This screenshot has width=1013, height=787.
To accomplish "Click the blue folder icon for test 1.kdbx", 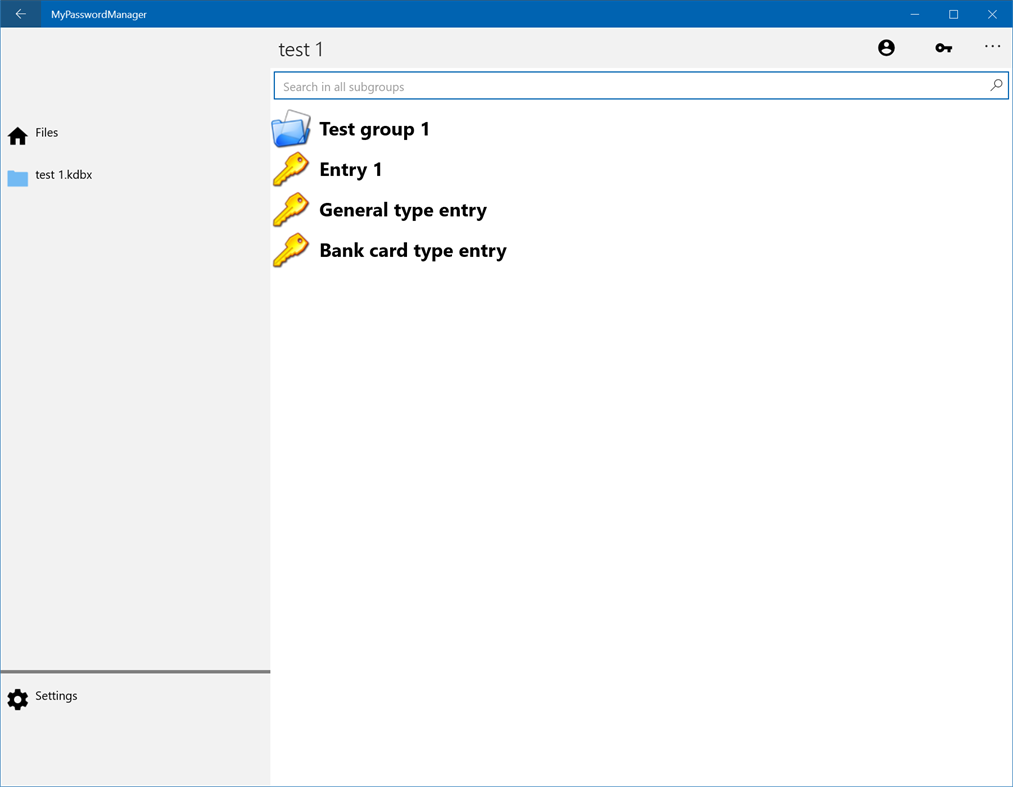I will tap(16, 176).
